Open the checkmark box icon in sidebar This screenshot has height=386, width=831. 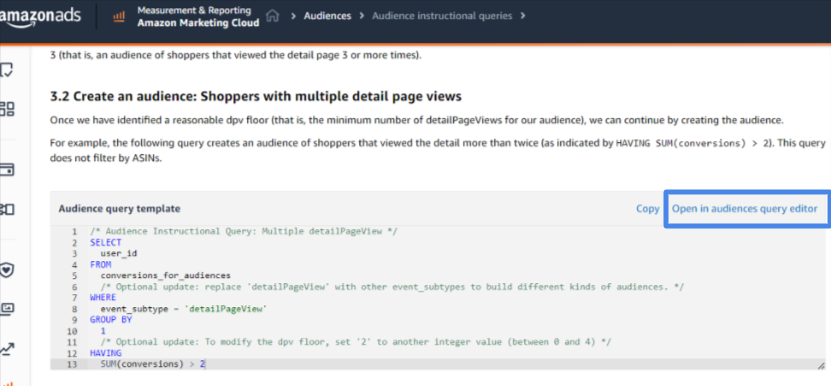coord(7,70)
